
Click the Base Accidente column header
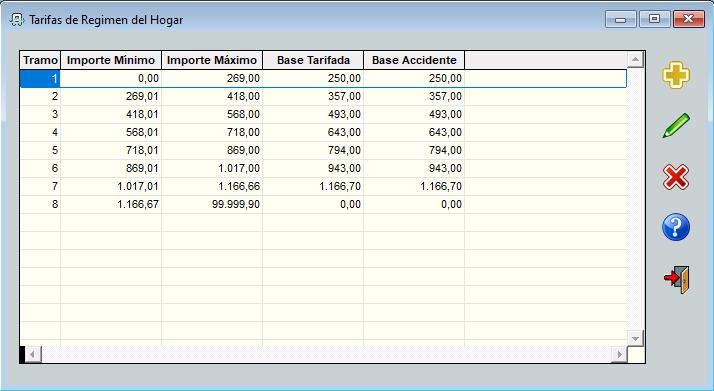point(414,60)
